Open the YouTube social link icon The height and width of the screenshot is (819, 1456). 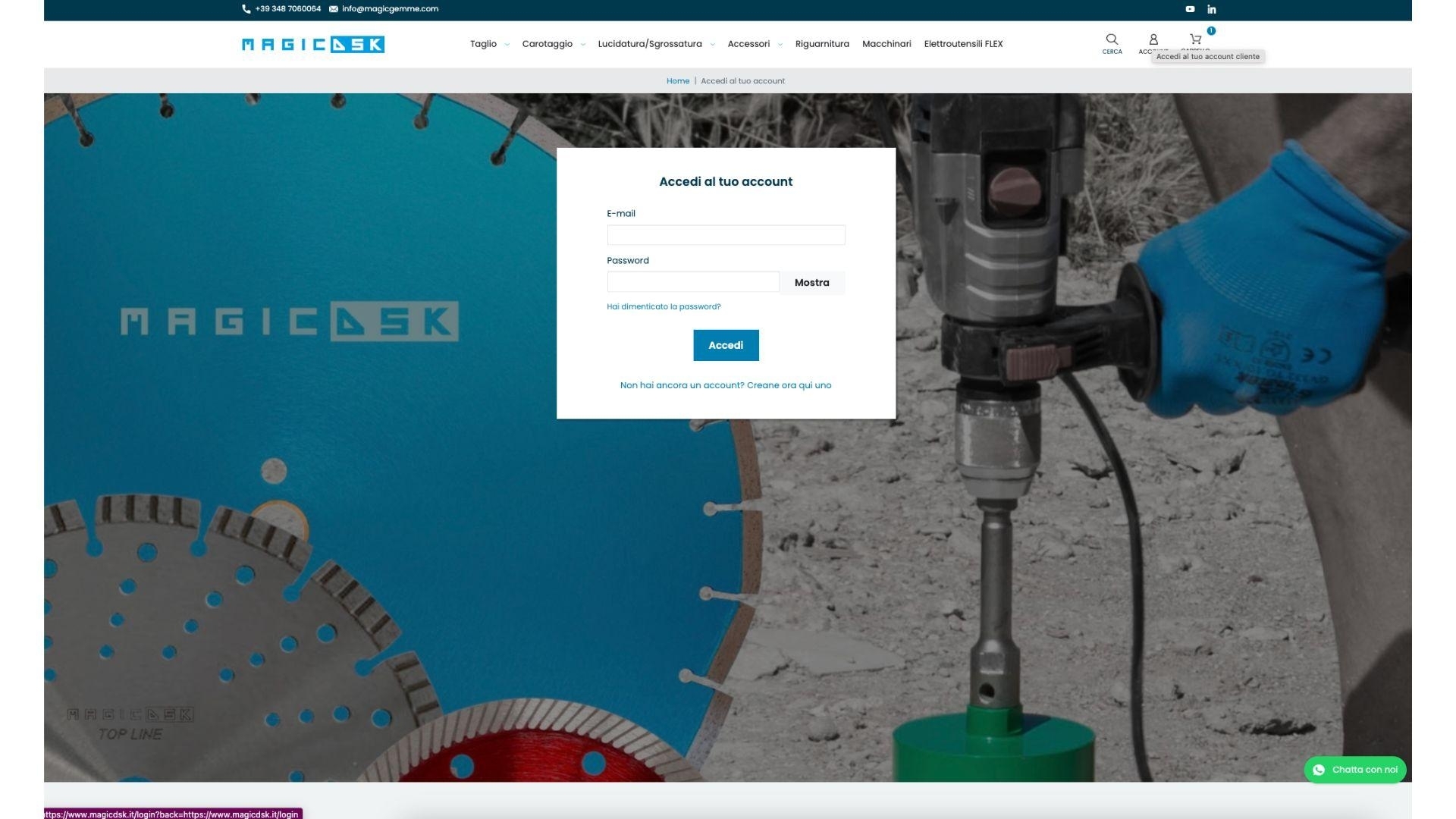(1190, 9)
